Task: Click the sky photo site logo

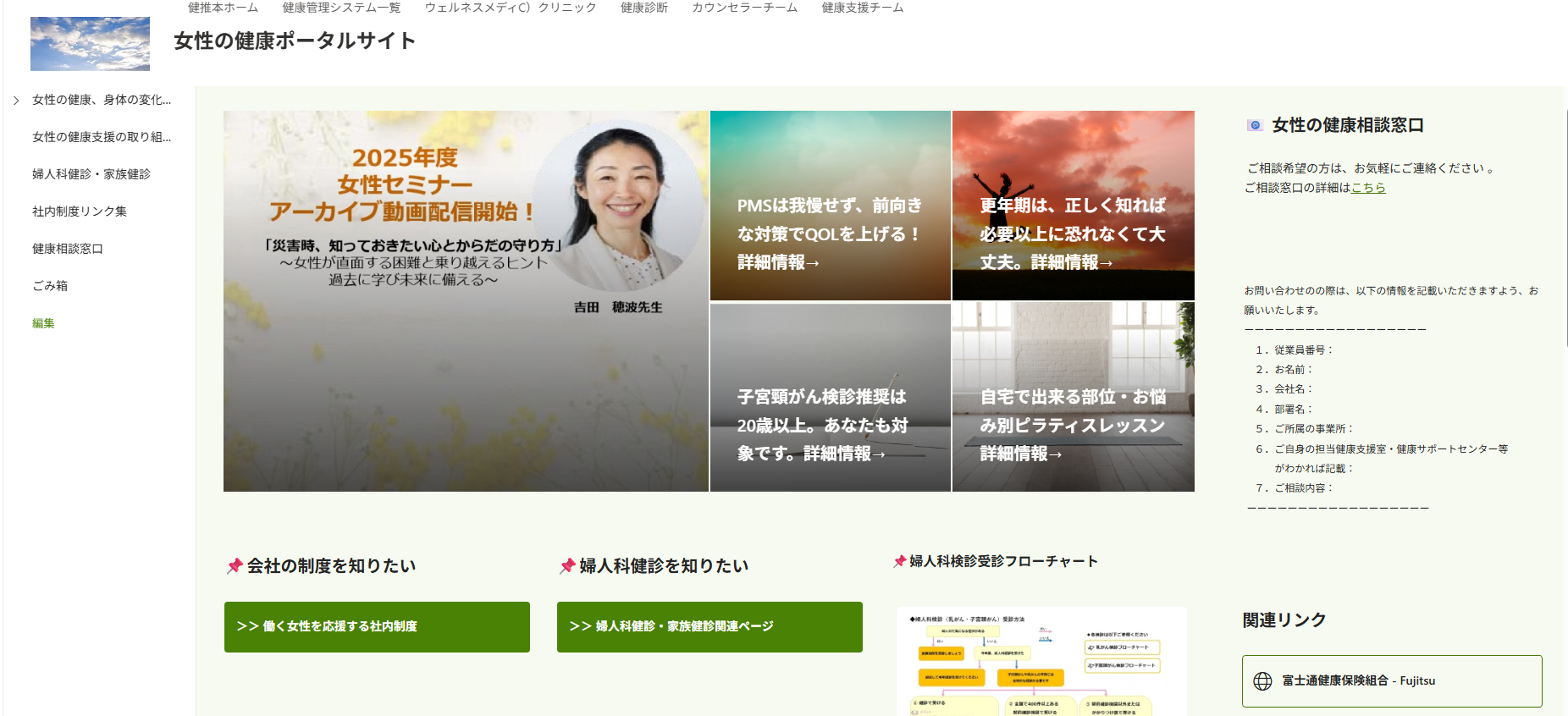Action: click(x=90, y=44)
